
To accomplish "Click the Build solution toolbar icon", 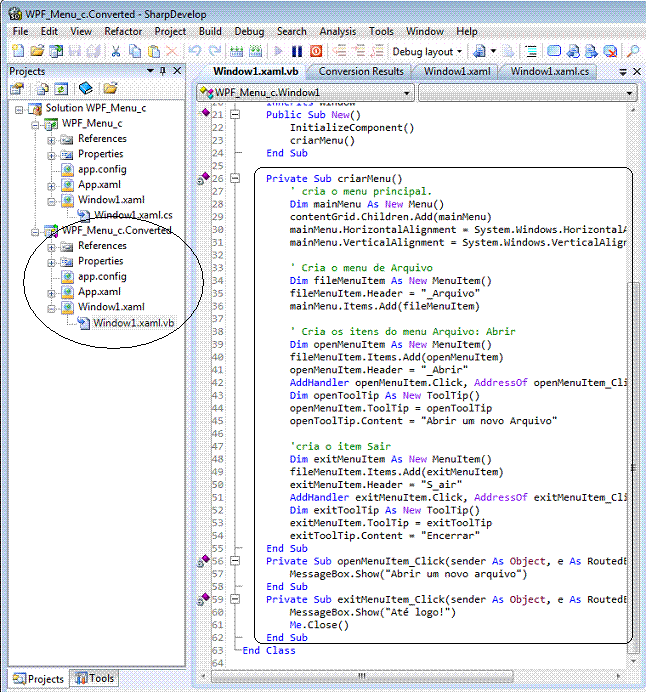I will coord(237,51).
